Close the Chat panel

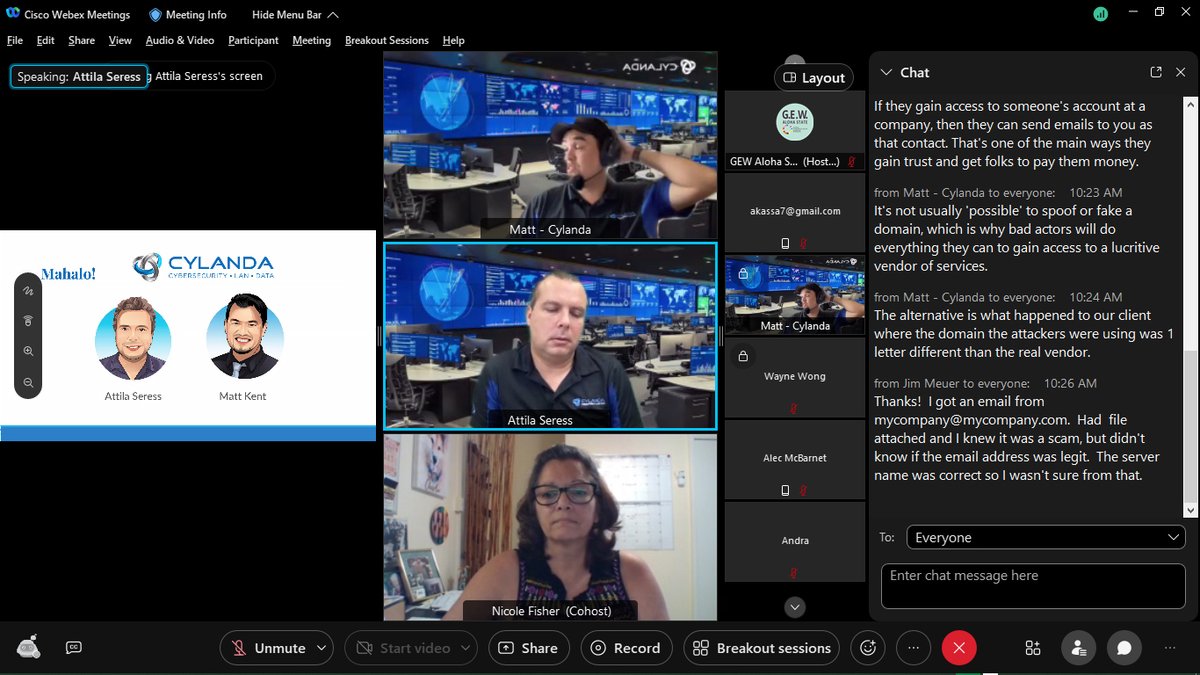tap(1181, 72)
